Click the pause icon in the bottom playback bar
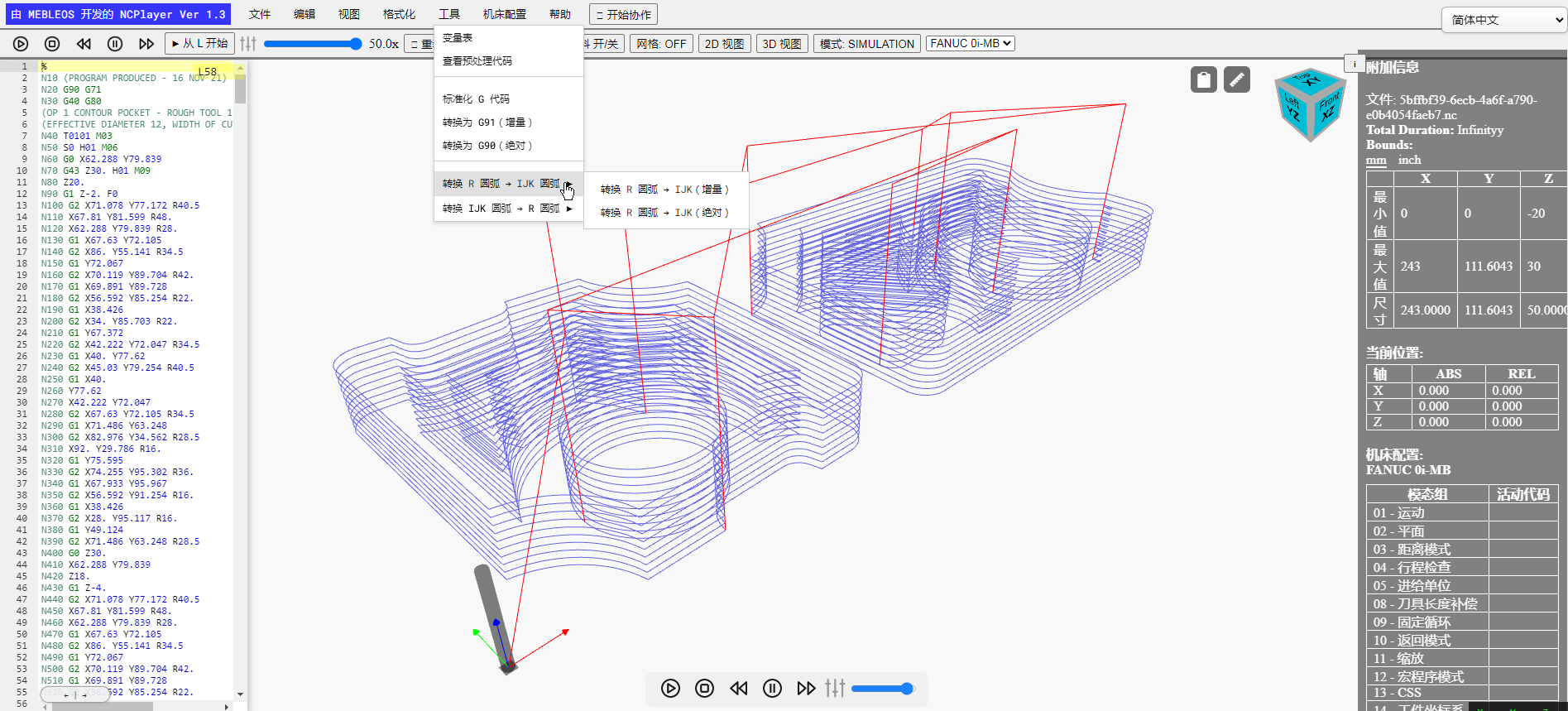 [x=772, y=688]
